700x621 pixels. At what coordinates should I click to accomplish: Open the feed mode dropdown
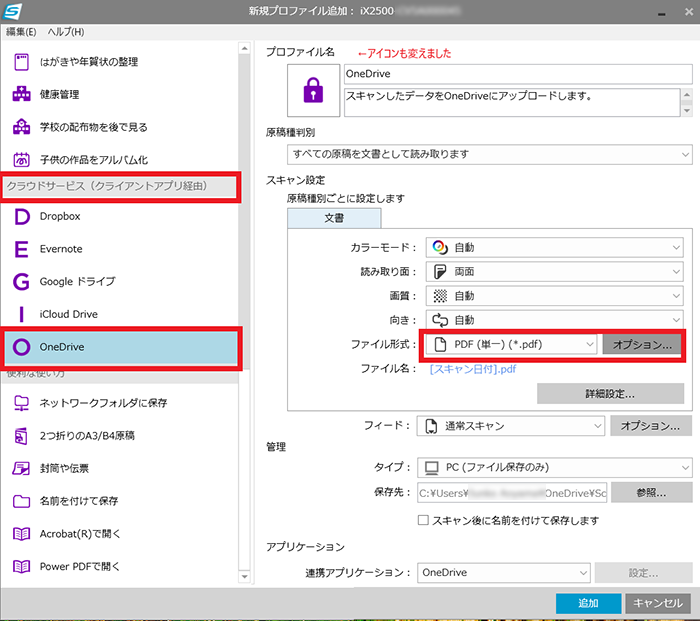[x=511, y=426]
